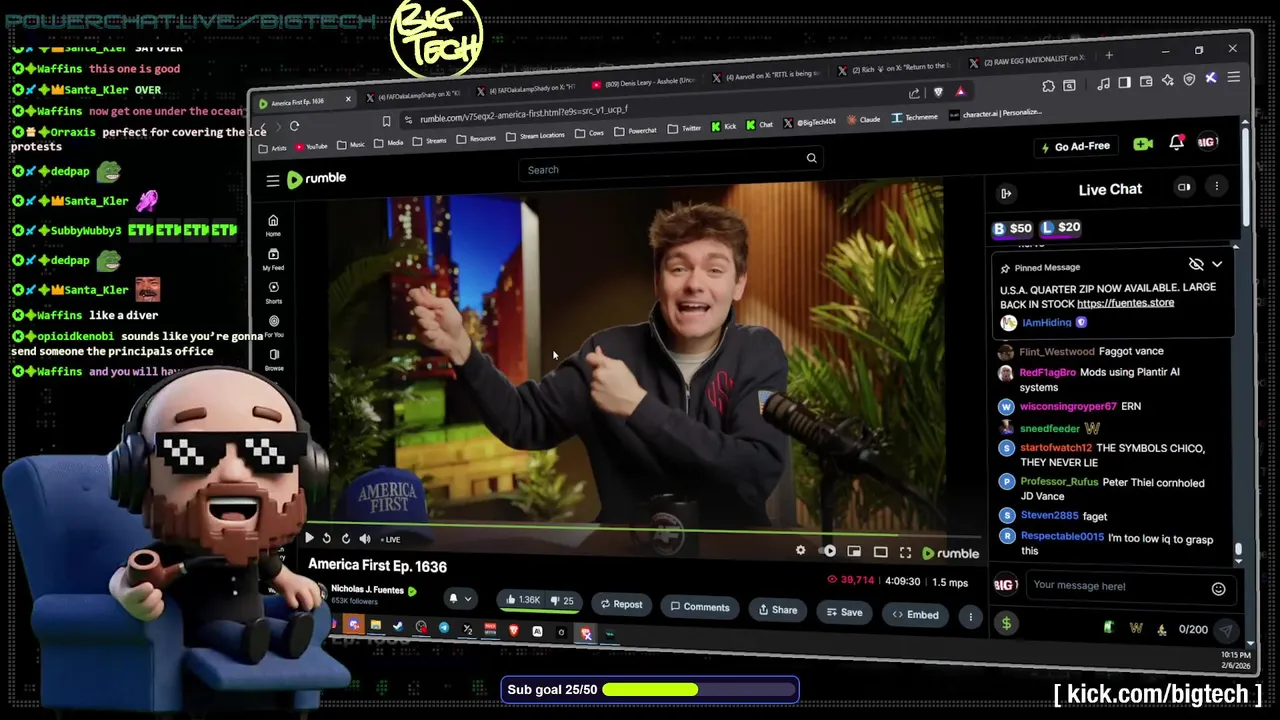Open Claude bookmark
This screenshot has height=720, width=1280.
point(866,119)
